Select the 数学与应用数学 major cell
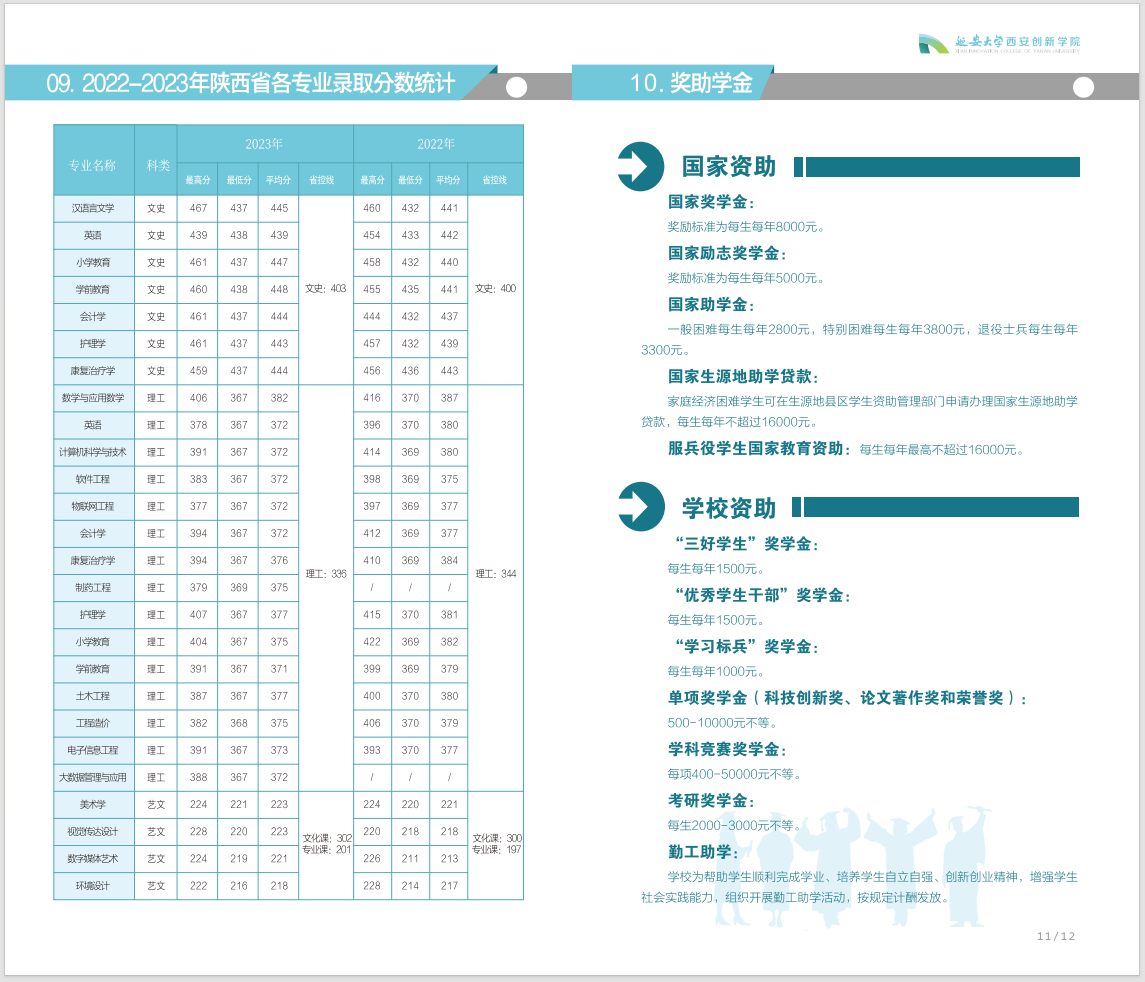The width and height of the screenshot is (1145, 982). point(93,398)
